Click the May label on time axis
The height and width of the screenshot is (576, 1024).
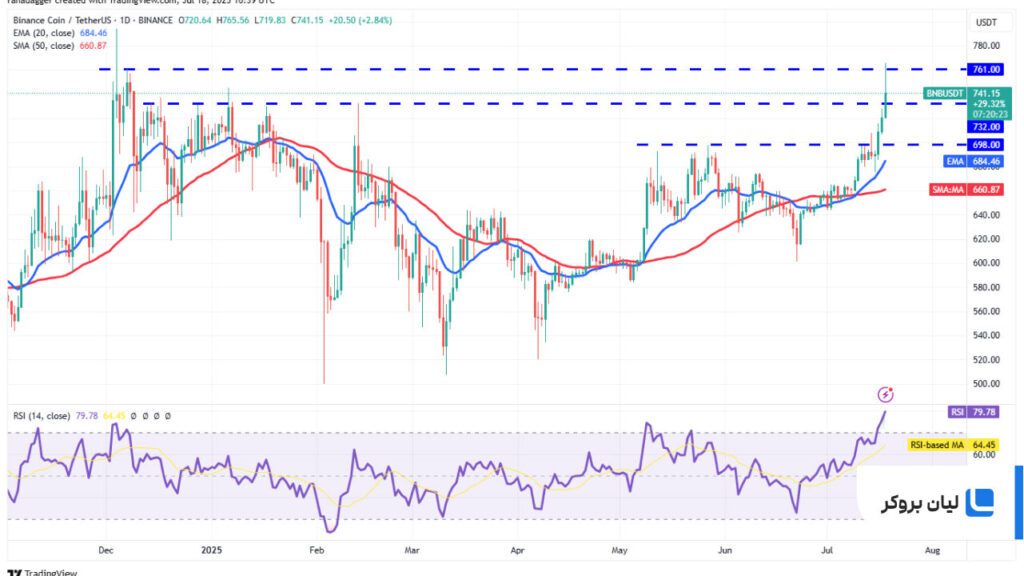(x=620, y=551)
